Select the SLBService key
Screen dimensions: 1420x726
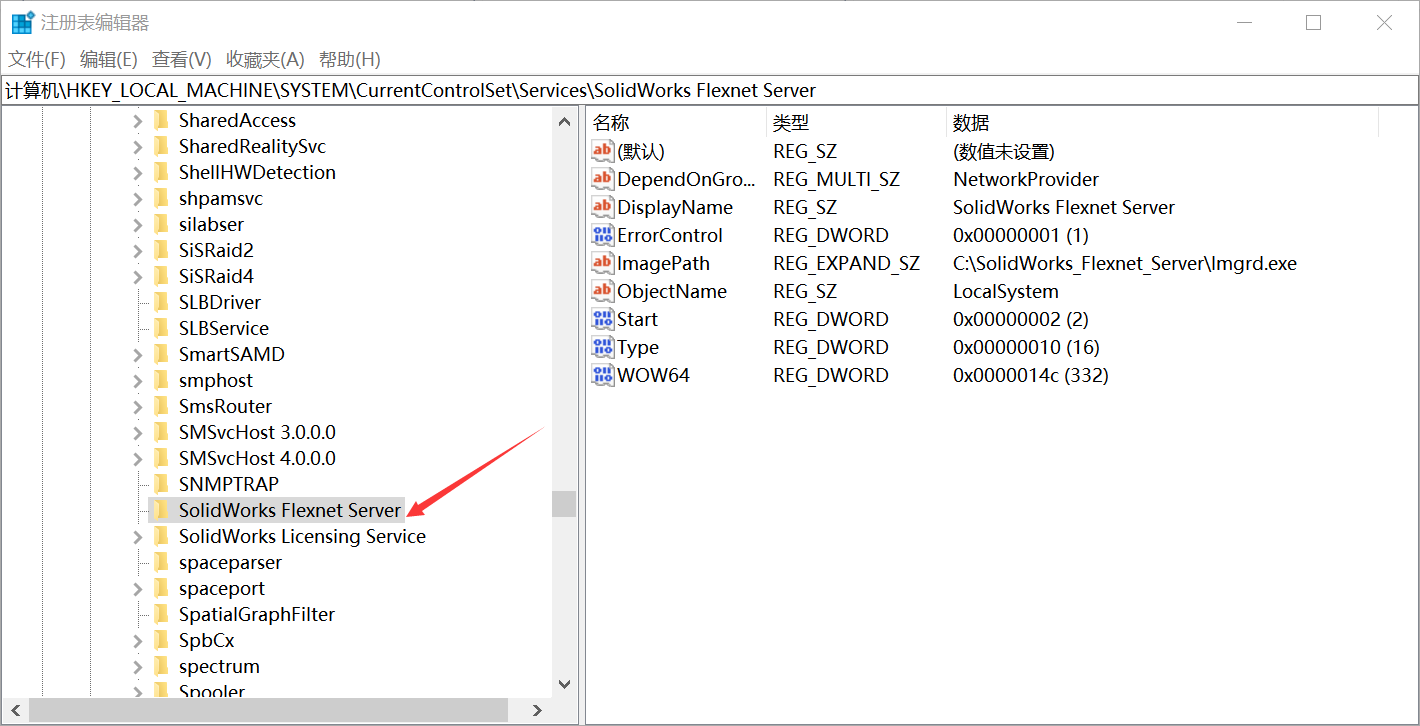click(x=224, y=329)
